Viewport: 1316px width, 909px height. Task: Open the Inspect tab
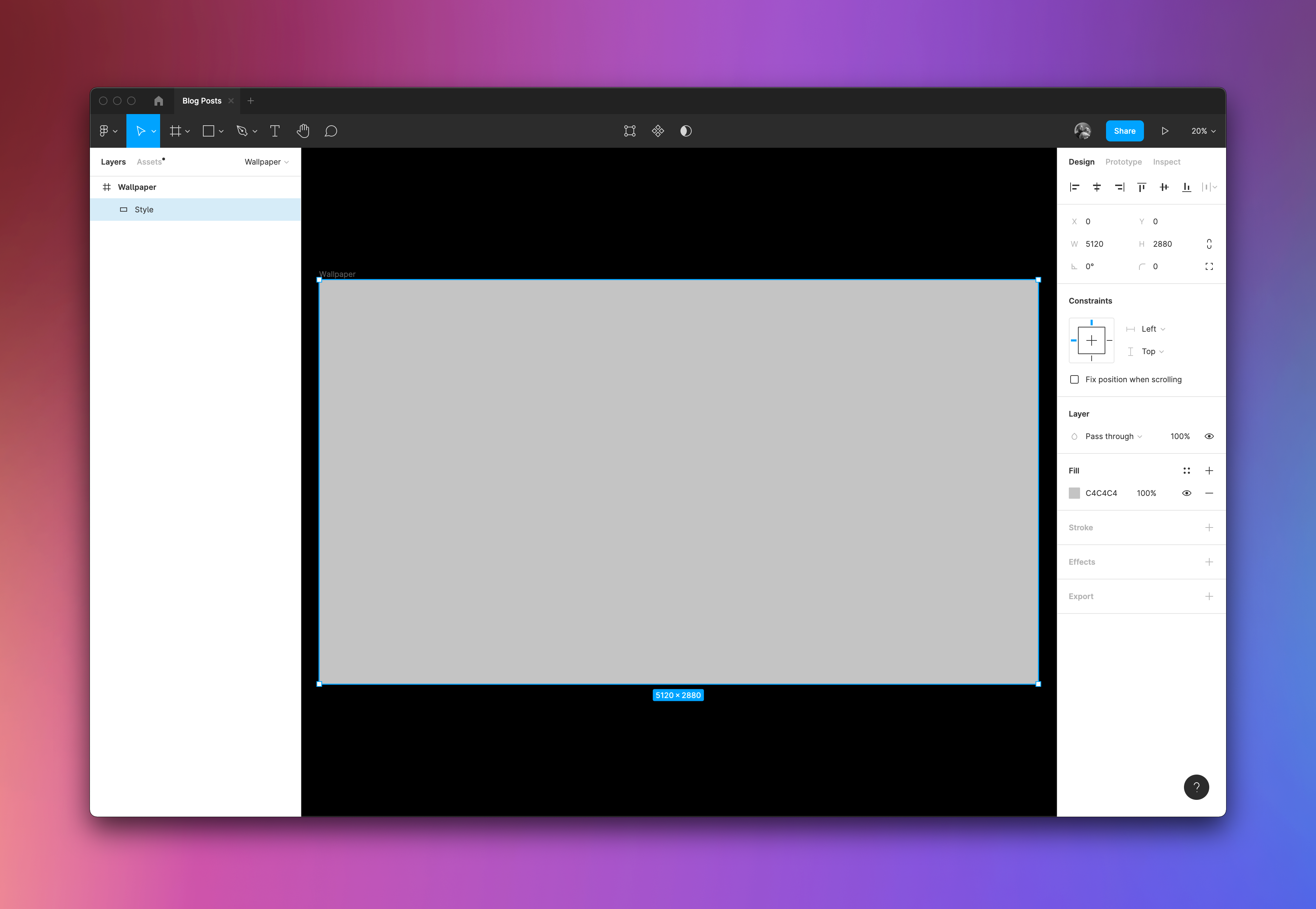(x=1166, y=162)
